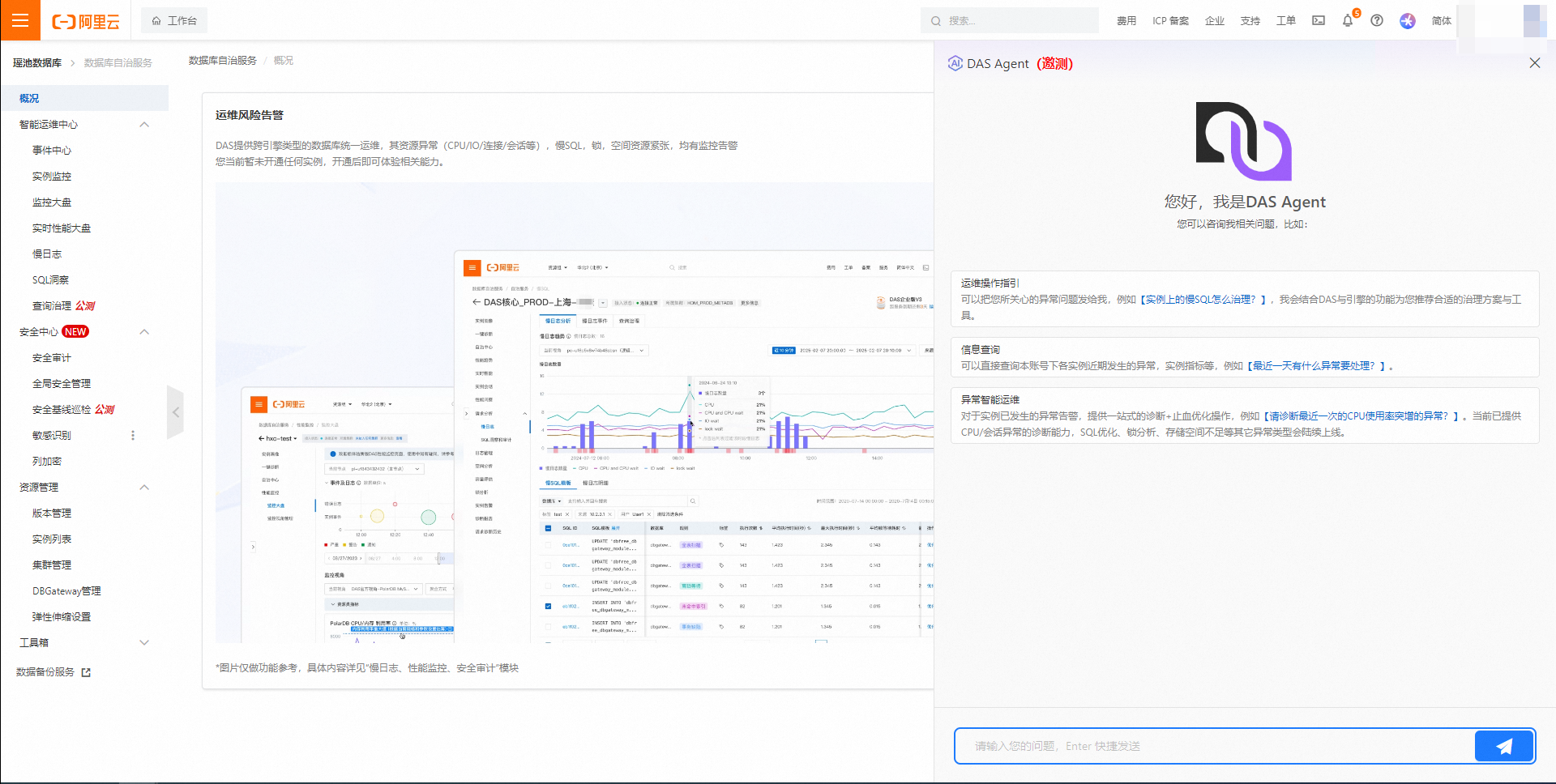Go to 工作台 workbench
The height and width of the screenshot is (784, 1556).
pos(174,20)
